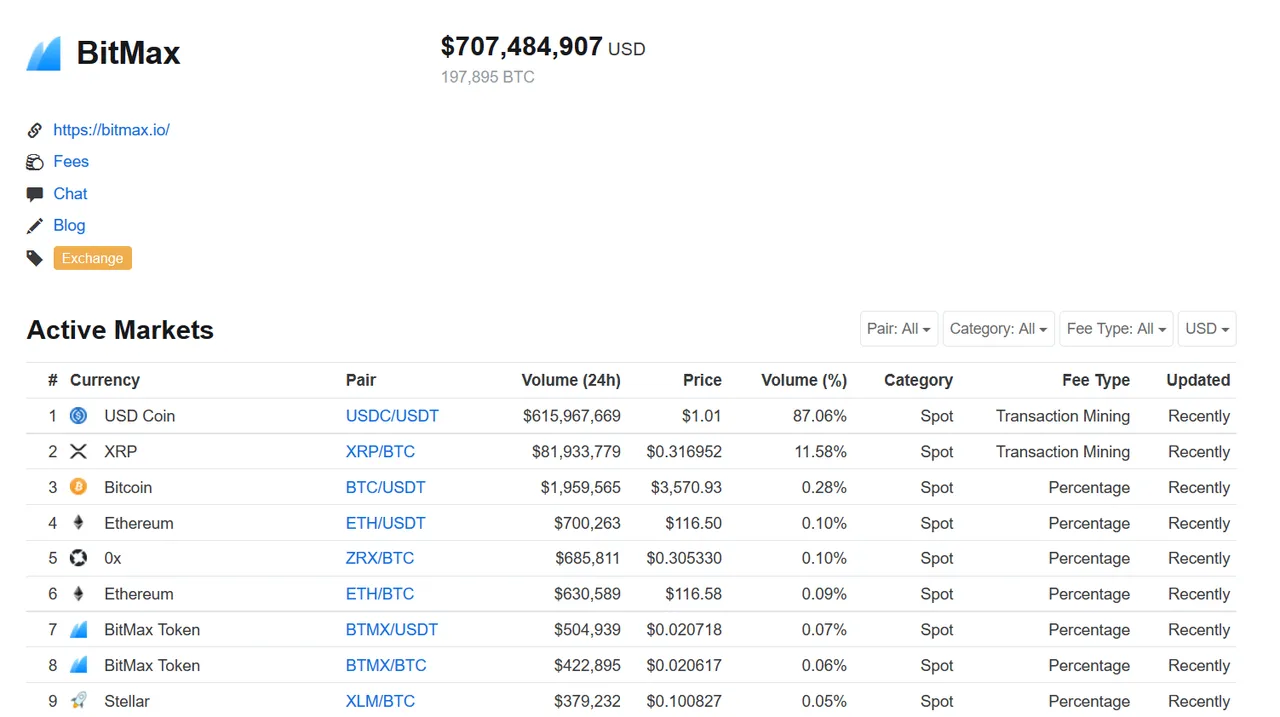
Task: Click the $615,967,669 volume value
Action: click(572, 416)
